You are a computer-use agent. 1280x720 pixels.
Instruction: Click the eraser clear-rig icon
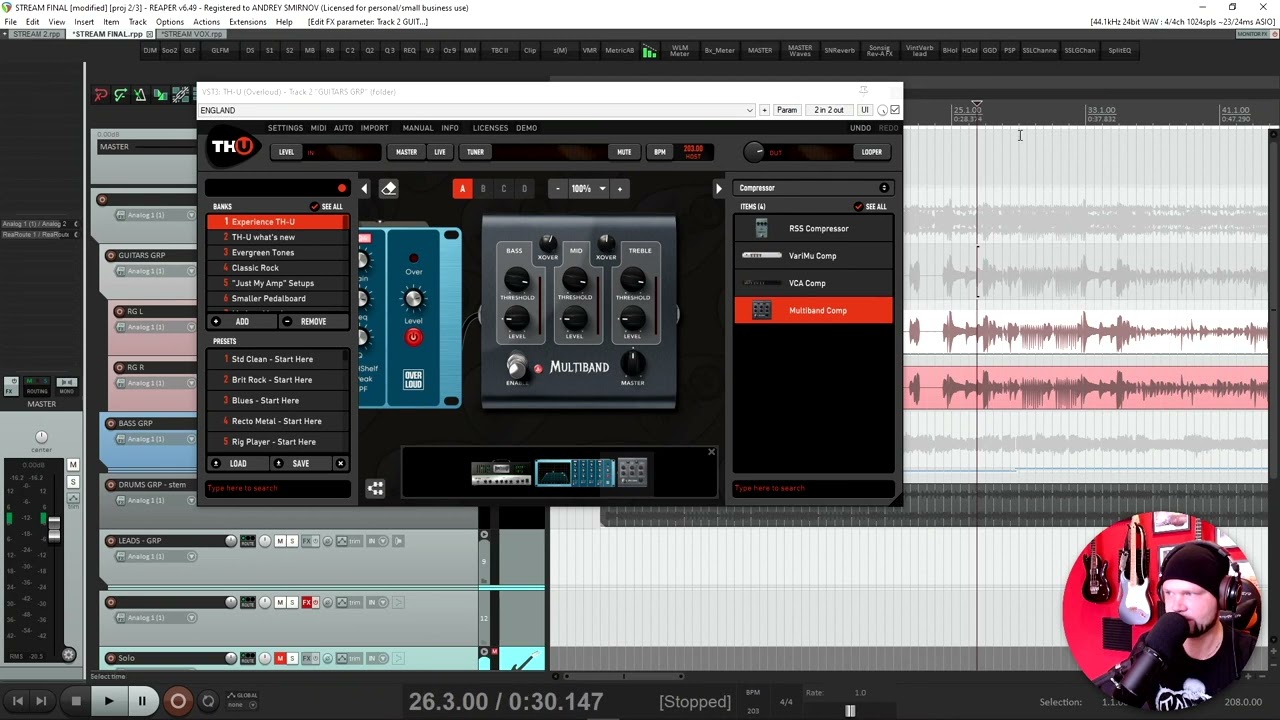[x=389, y=188]
